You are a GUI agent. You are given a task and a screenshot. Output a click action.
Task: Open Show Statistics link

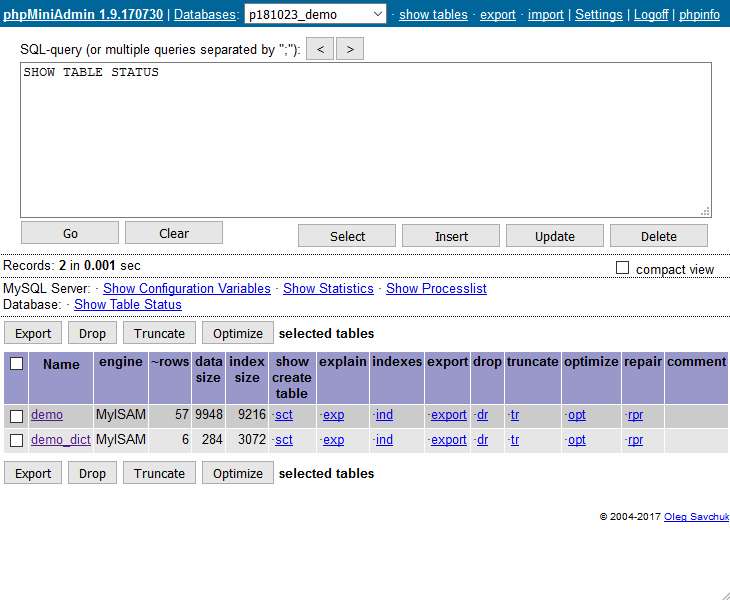click(x=328, y=289)
